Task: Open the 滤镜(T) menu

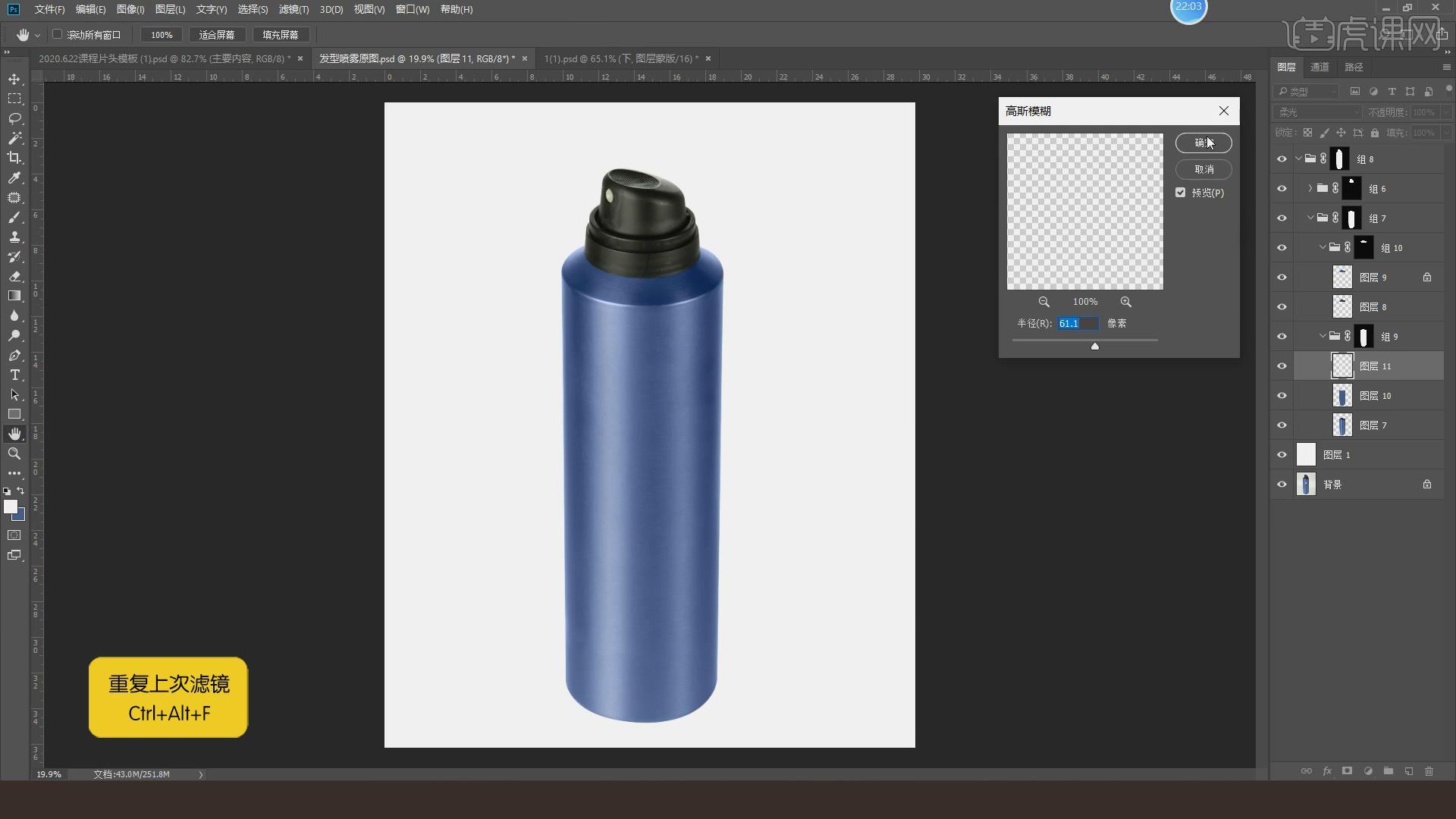Action: tap(293, 9)
